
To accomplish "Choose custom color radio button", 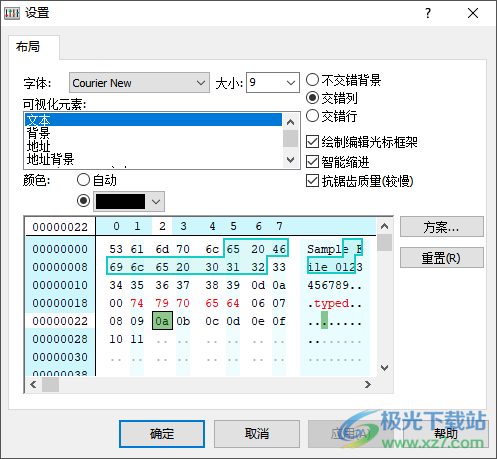I will [83, 201].
